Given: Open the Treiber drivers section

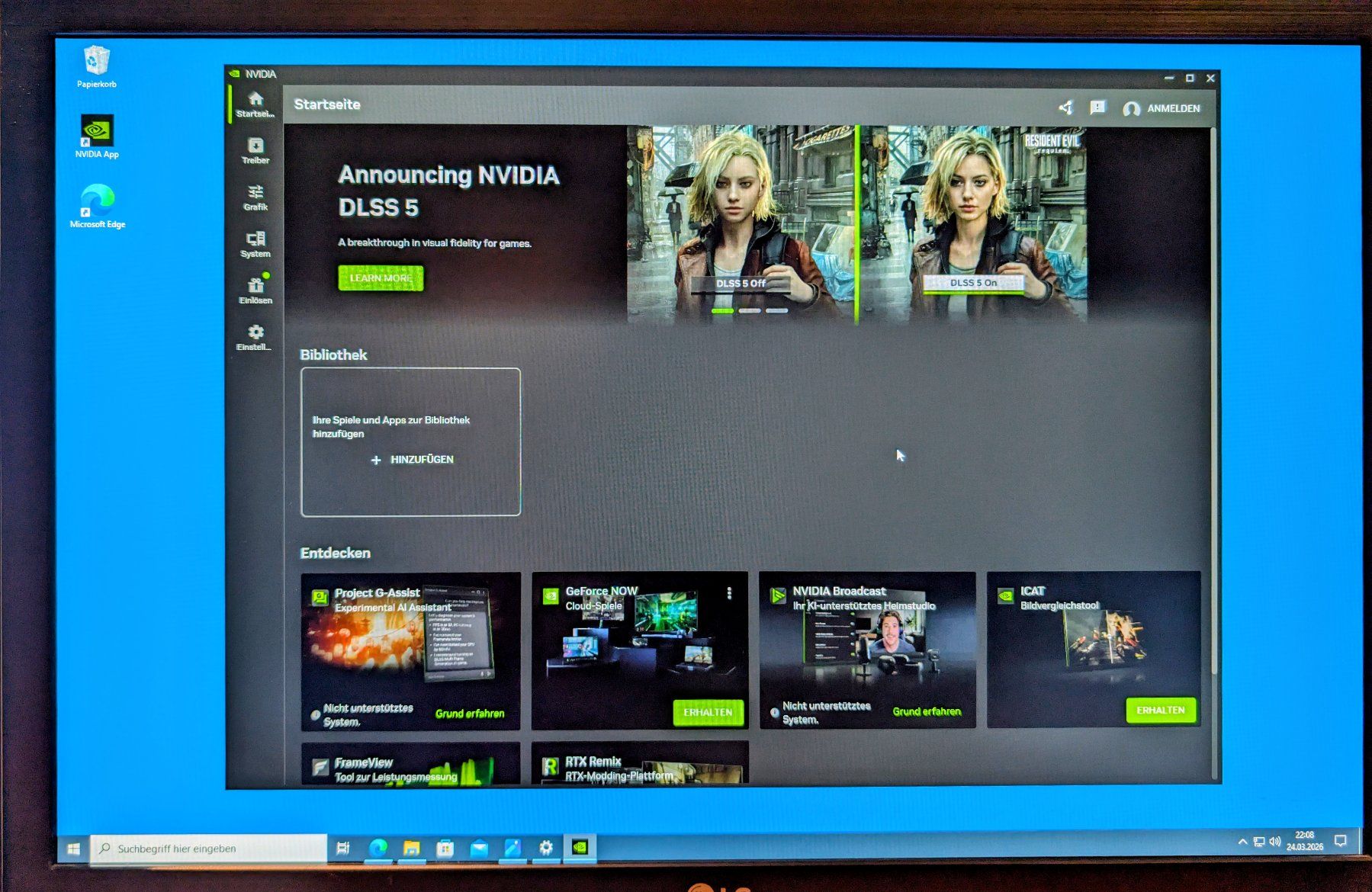Looking at the screenshot, I should (255, 151).
